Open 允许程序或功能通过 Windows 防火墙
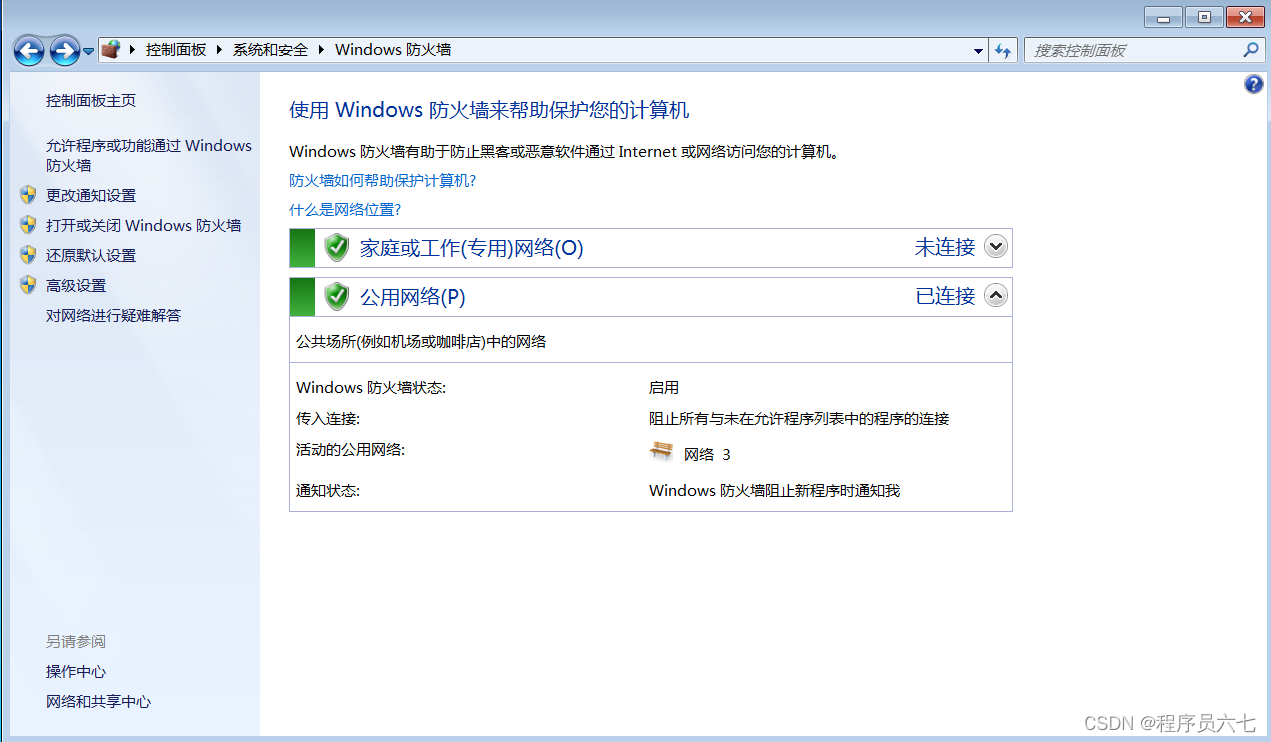The image size is (1271, 742). click(149, 155)
